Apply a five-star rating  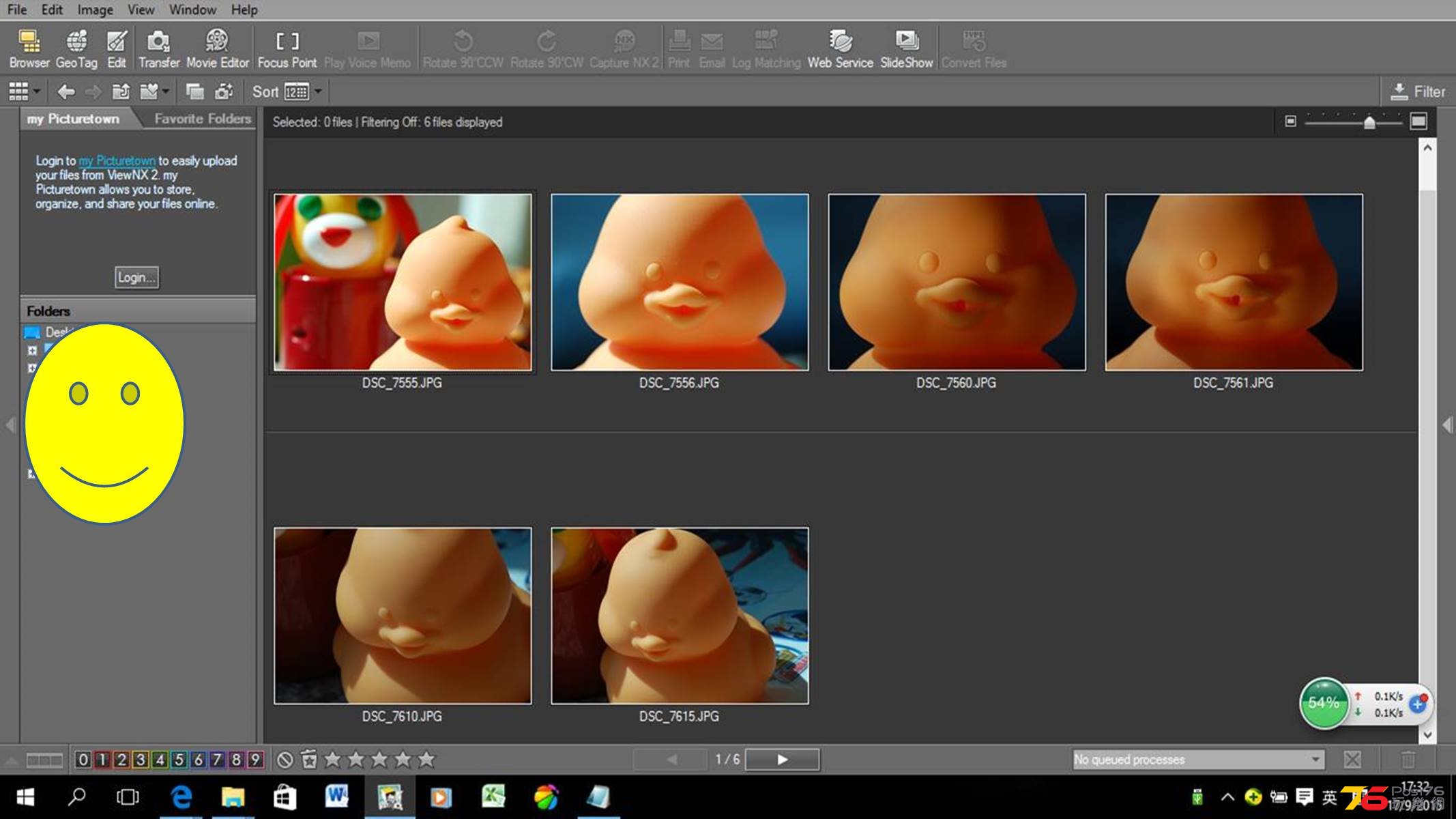426,759
